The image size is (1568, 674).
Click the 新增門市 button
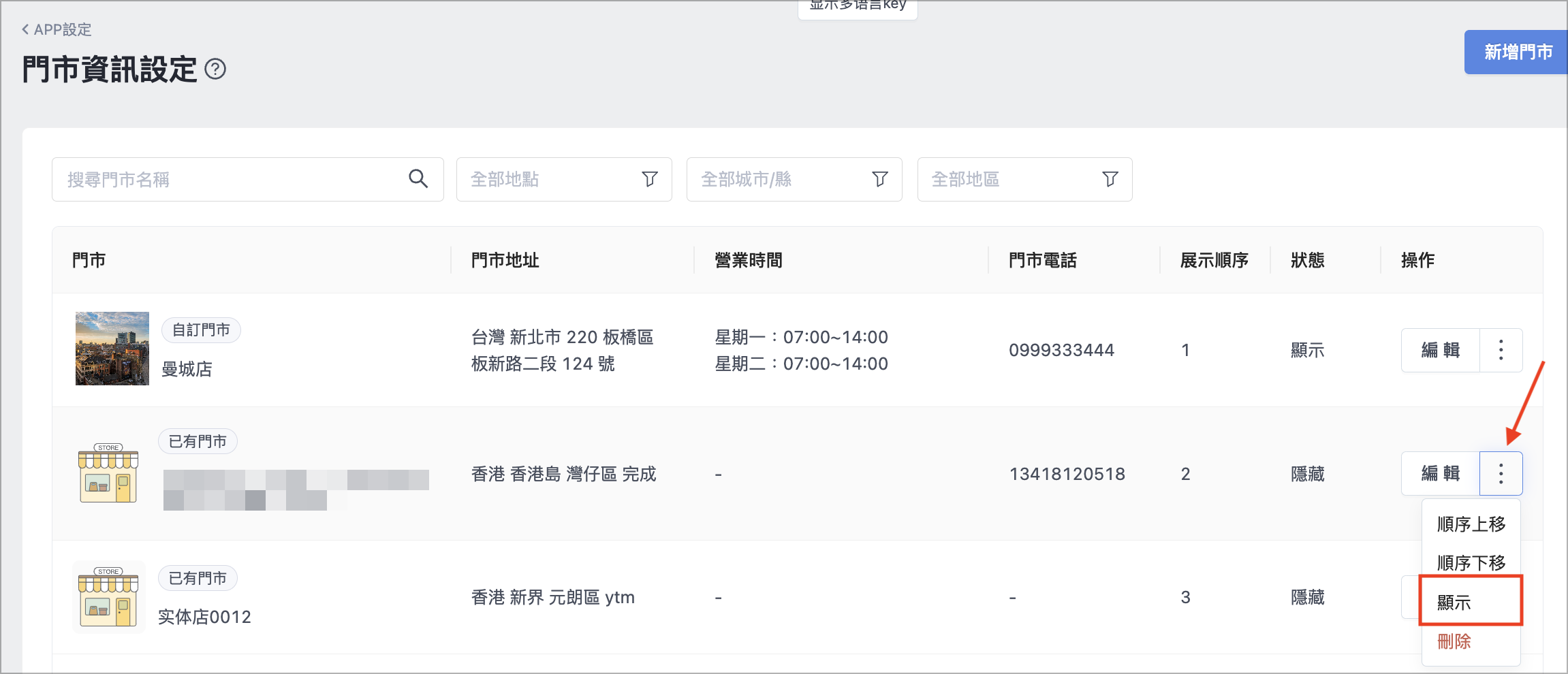point(1516,52)
